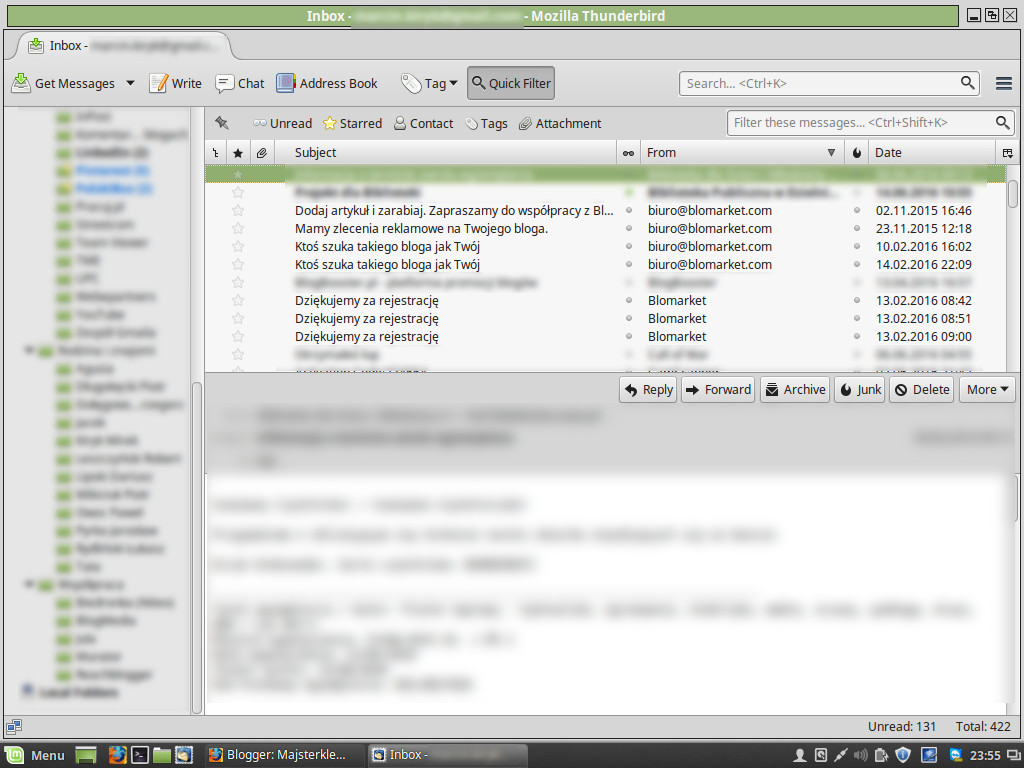This screenshot has height=768, width=1024.
Task: Toggle the Quick Filter bar
Action: [511, 83]
